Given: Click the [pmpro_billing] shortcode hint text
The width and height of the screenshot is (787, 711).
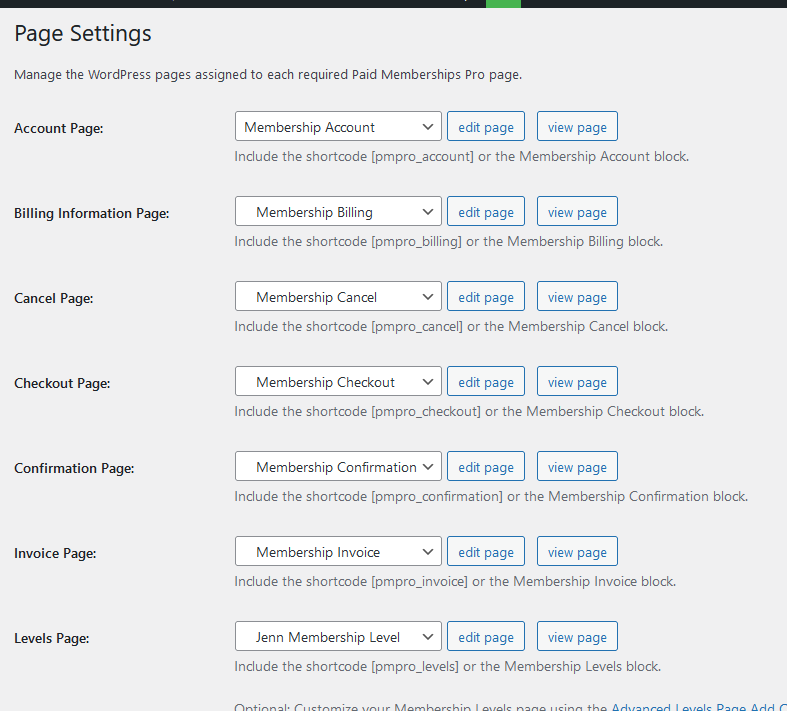Looking at the screenshot, I should [449, 241].
